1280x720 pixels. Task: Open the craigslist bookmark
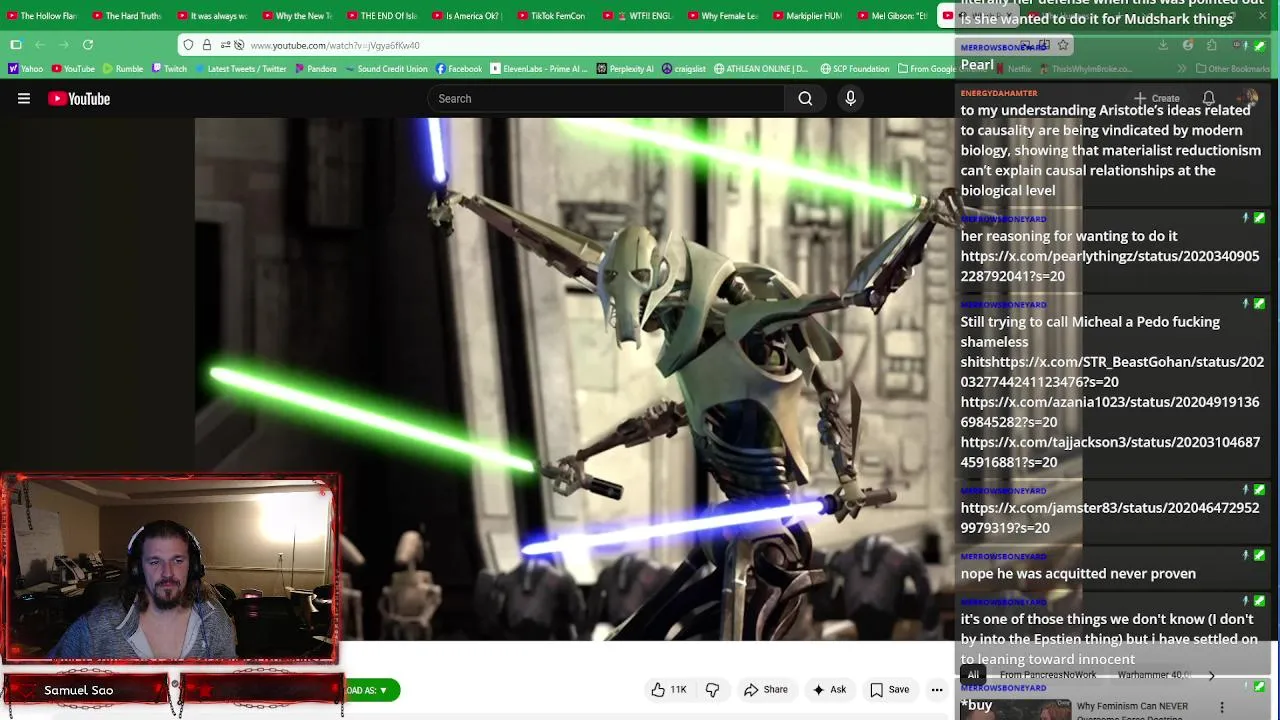[684, 69]
